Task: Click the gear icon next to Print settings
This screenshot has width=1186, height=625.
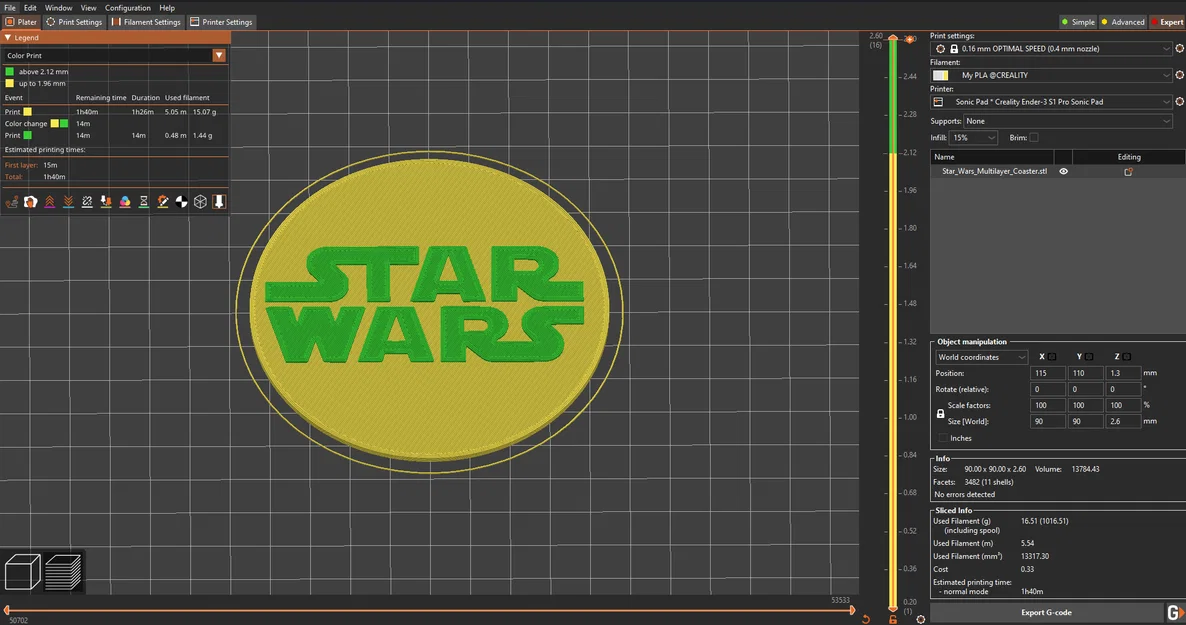Action: point(1180,48)
